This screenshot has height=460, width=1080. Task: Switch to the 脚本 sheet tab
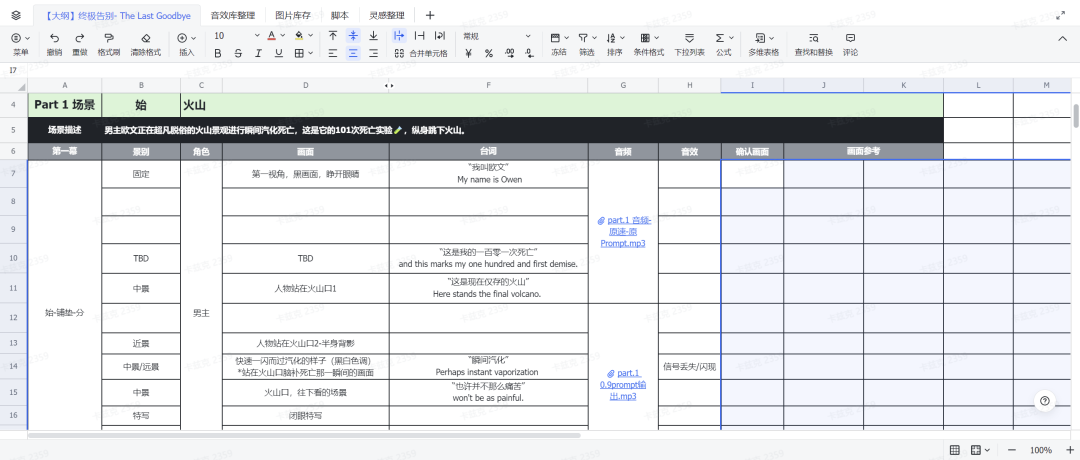coord(340,15)
